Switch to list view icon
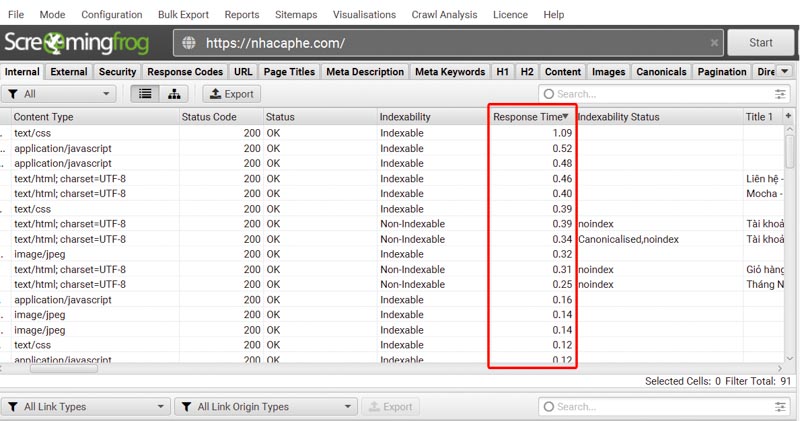Screen dimensions: 800x421 pyautogui.click(x=145, y=94)
